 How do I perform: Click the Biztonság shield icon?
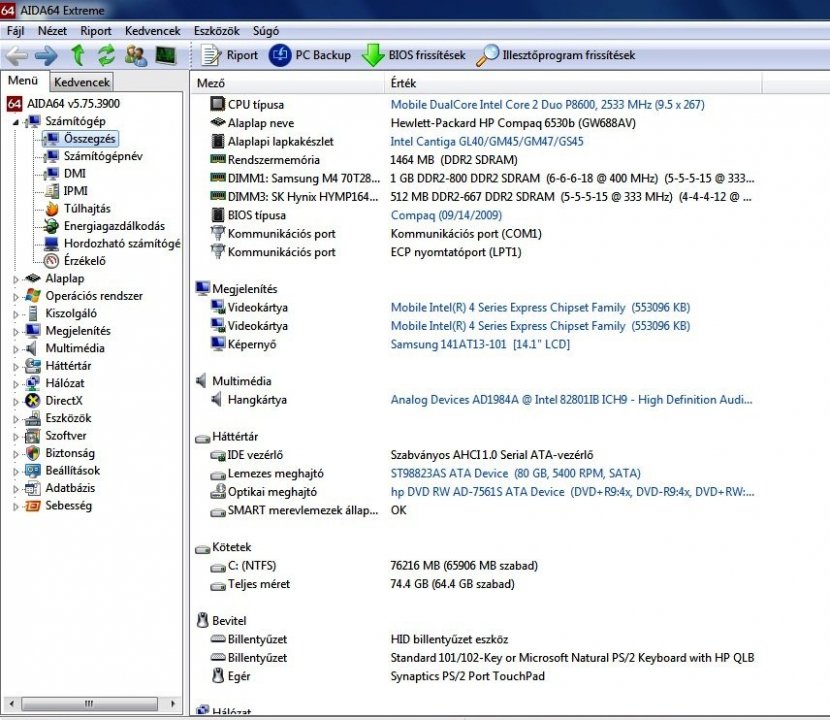(x=33, y=453)
